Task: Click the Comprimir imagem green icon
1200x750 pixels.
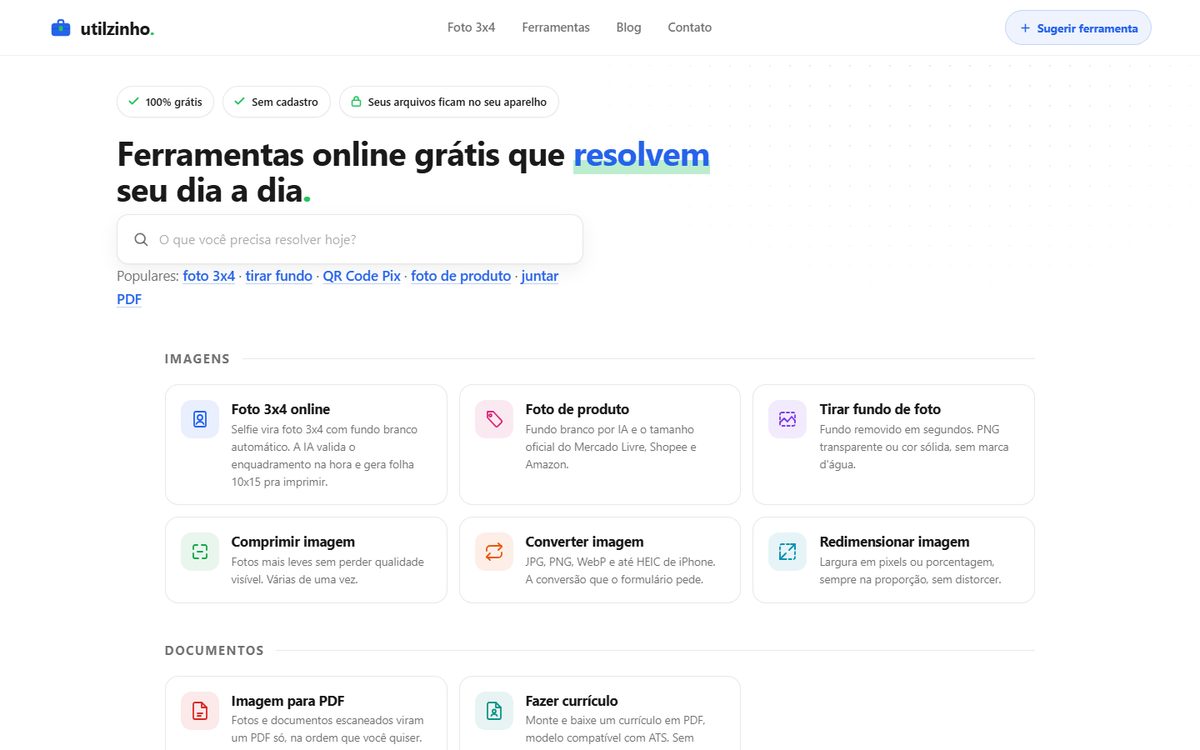Action: tap(200, 552)
